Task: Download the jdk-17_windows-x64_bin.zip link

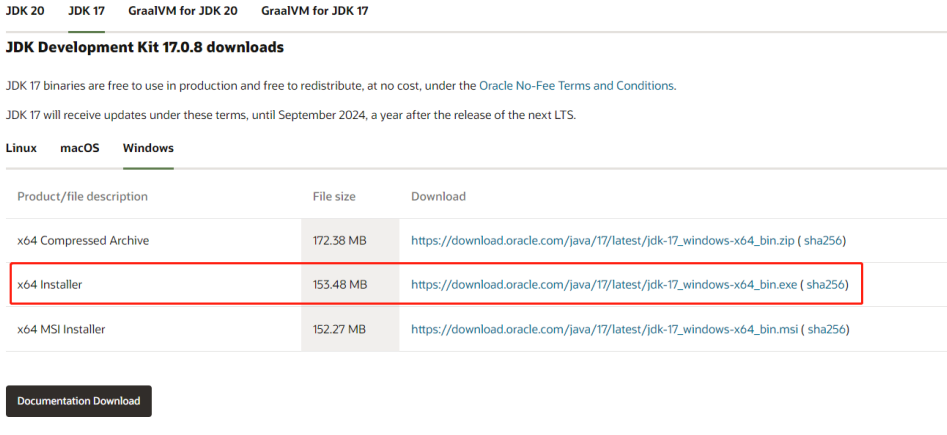Action: tap(603, 240)
